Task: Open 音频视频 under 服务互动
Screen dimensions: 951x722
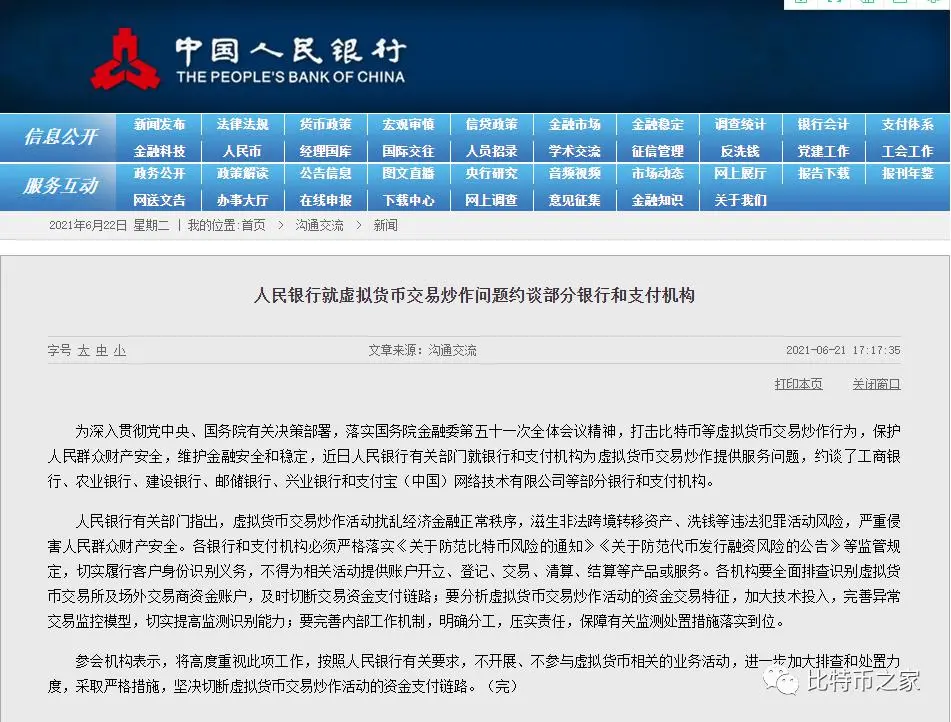Action: click(574, 174)
